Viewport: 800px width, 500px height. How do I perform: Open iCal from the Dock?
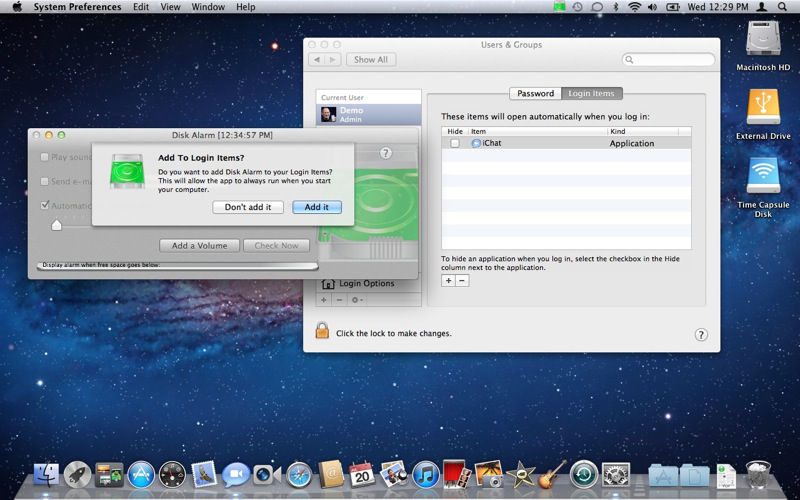click(362, 474)
